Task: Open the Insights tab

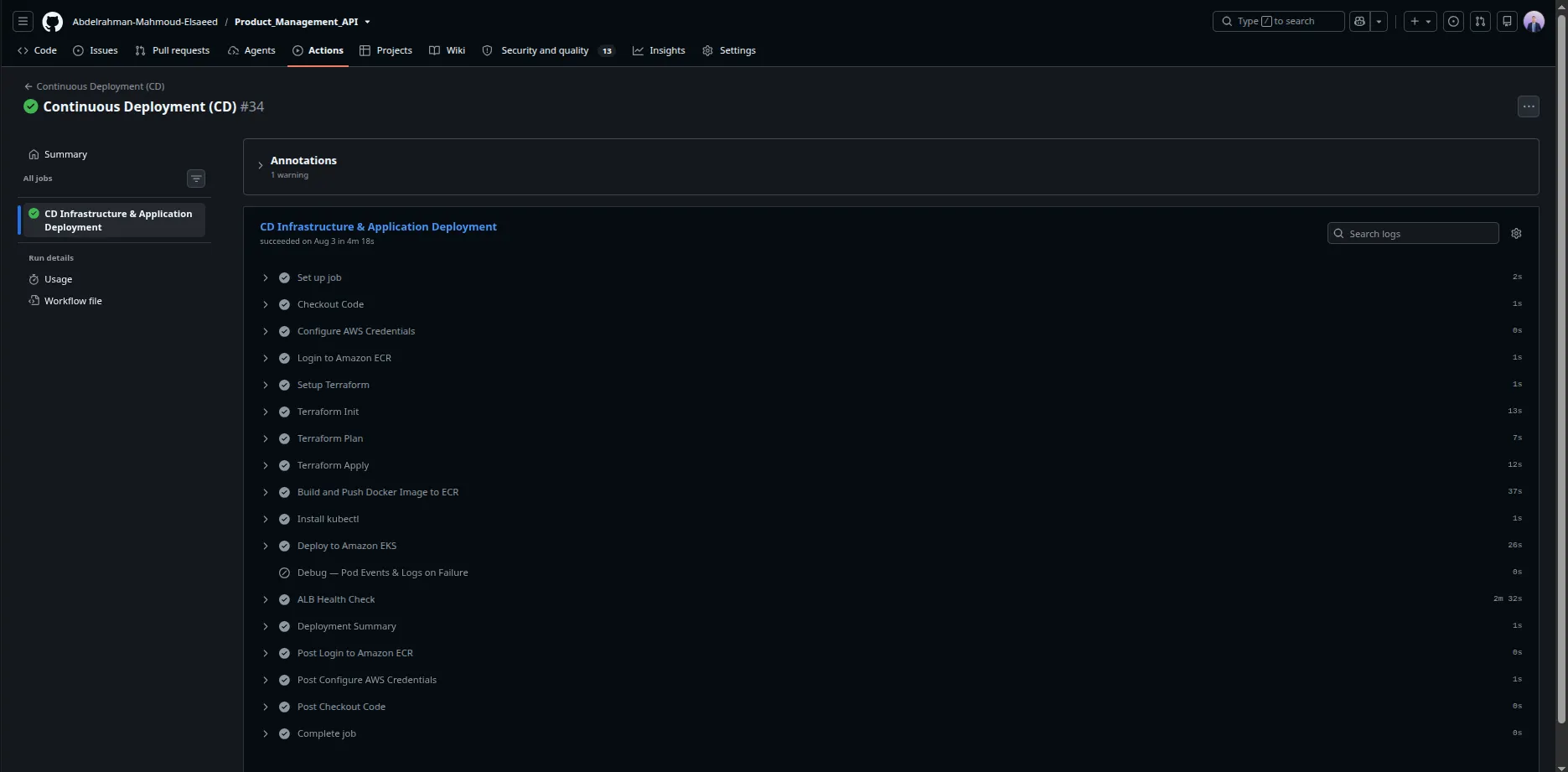Action: coord(659,50)
